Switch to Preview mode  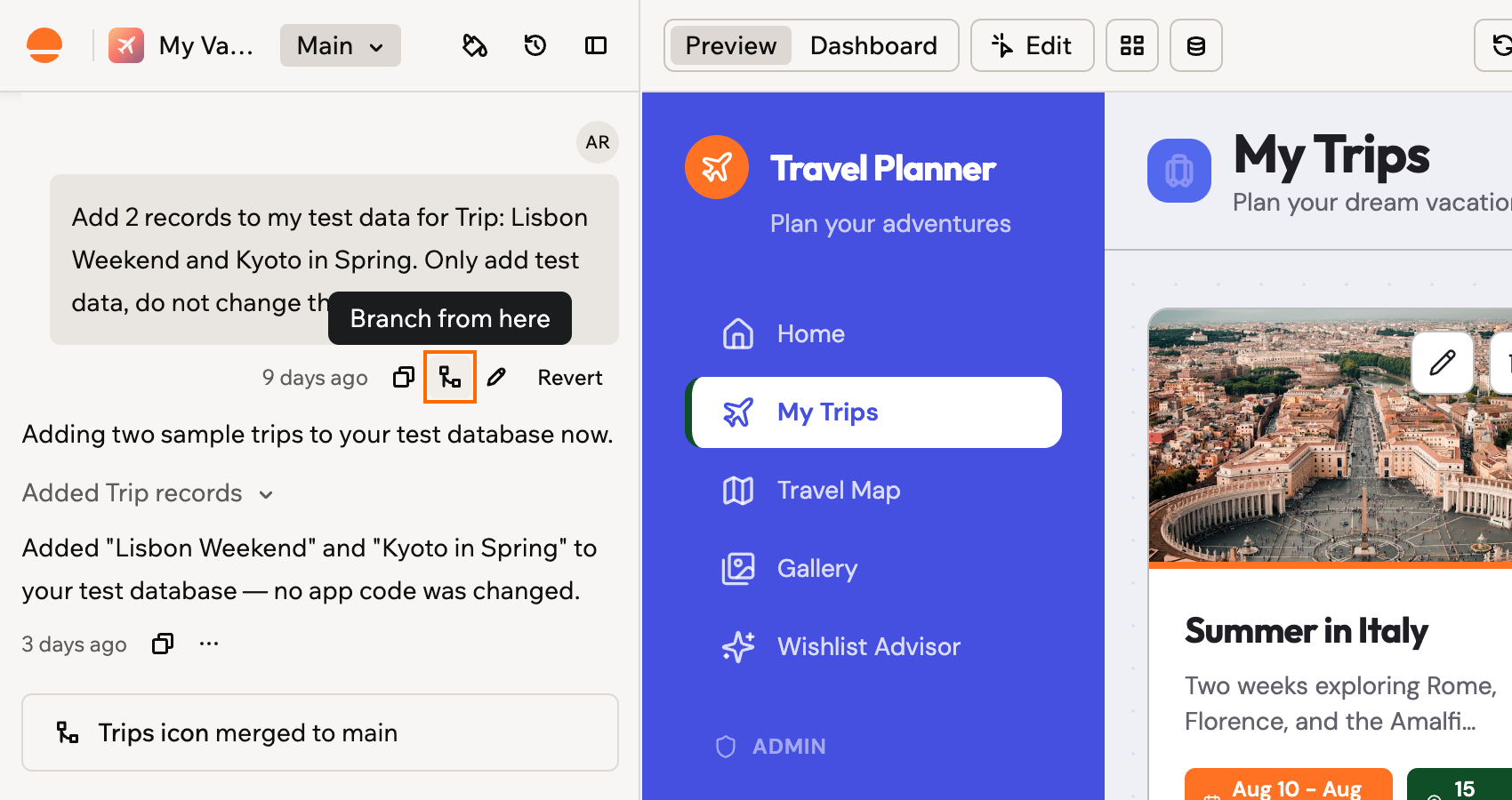[731, 45]
